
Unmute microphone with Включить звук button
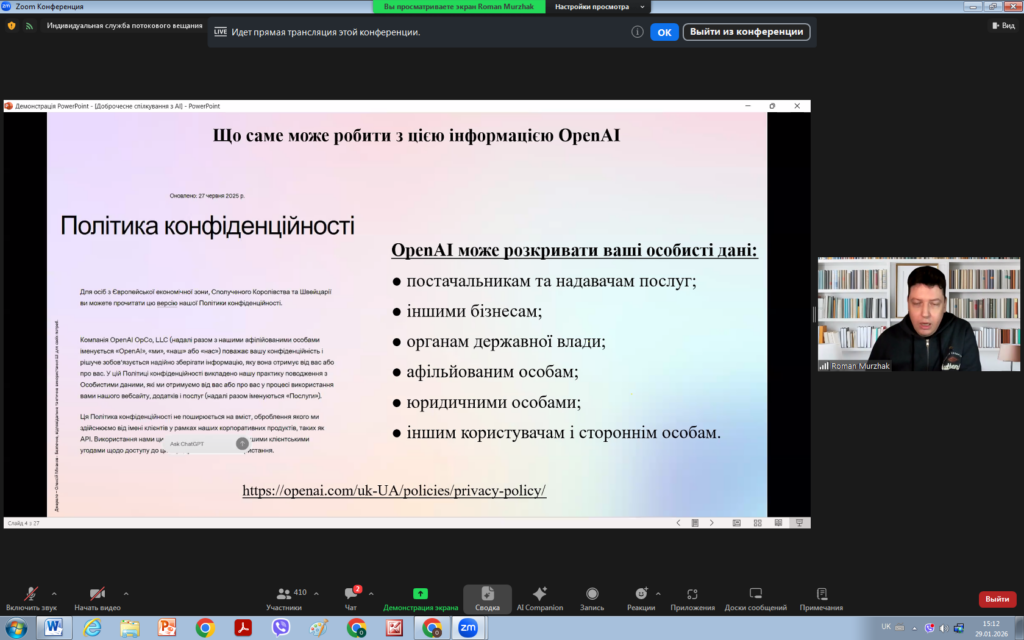click(x=31, y=594)
